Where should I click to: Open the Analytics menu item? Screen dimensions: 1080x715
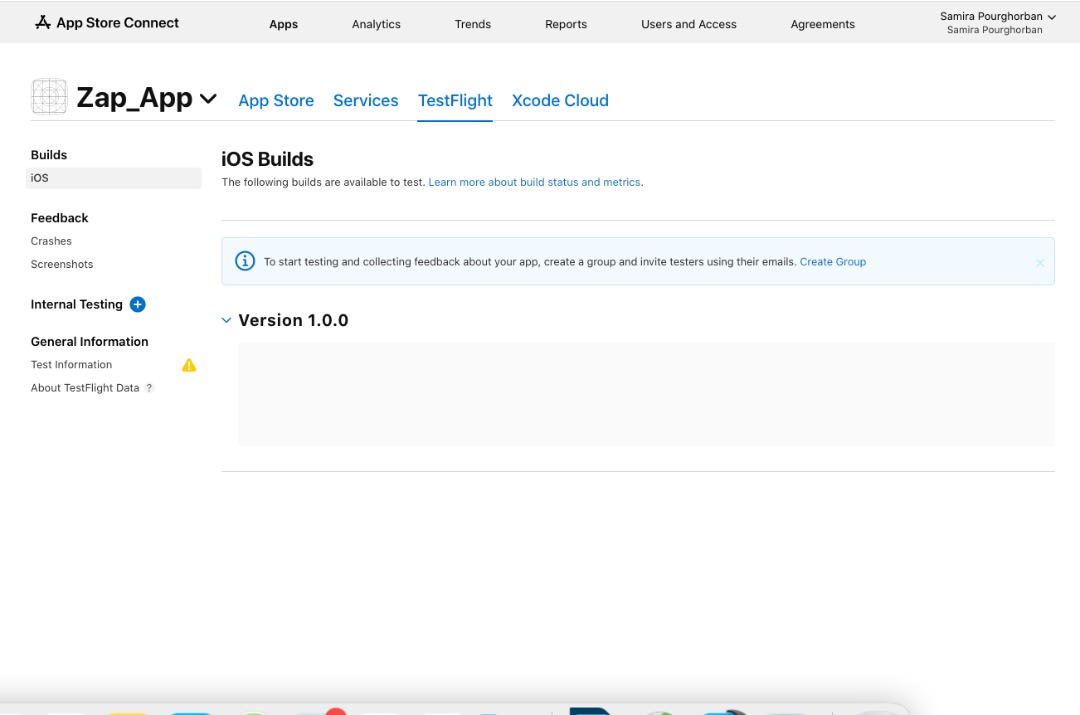376,24
